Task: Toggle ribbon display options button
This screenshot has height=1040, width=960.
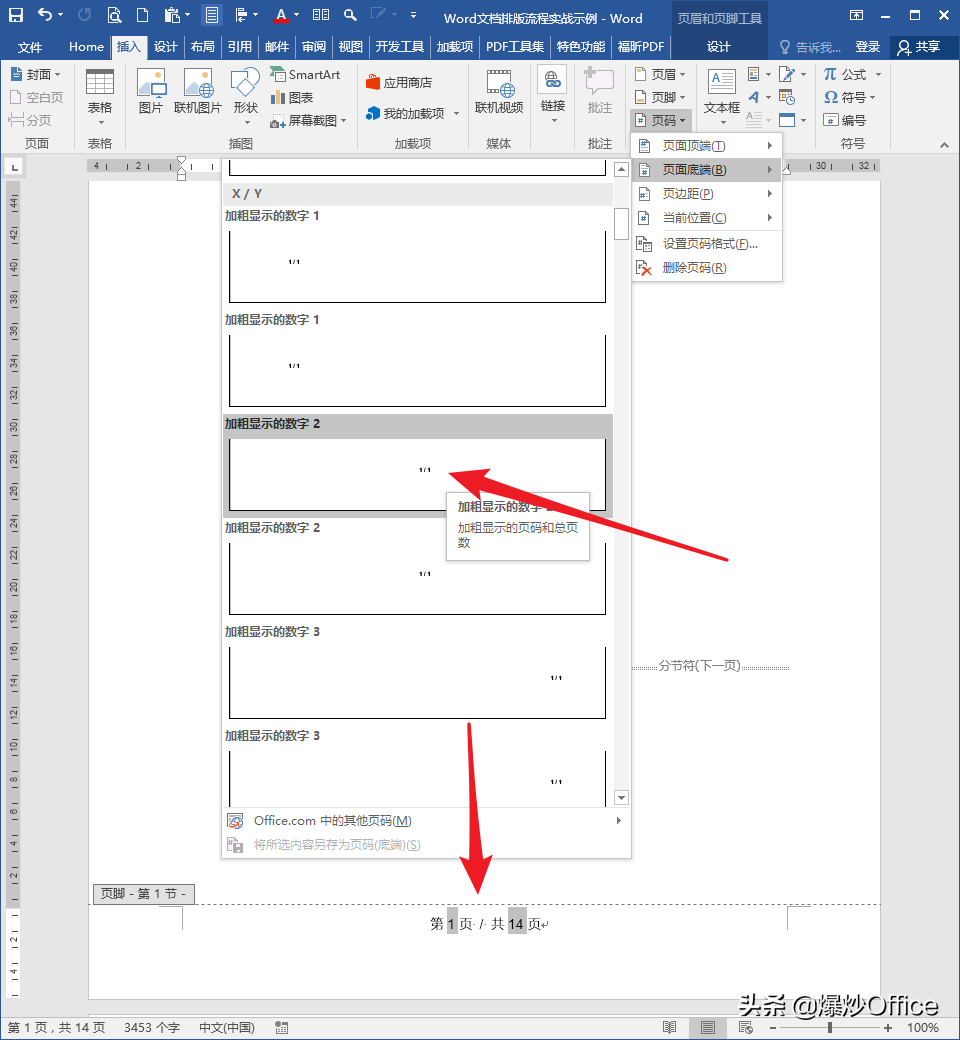Action: 857,16
